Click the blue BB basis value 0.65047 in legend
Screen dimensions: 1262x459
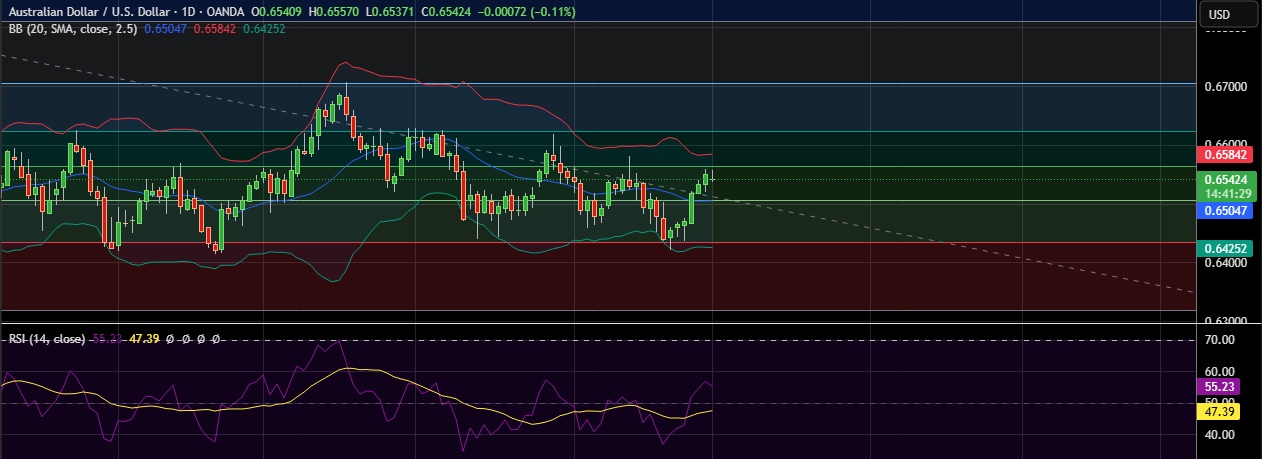164,29
